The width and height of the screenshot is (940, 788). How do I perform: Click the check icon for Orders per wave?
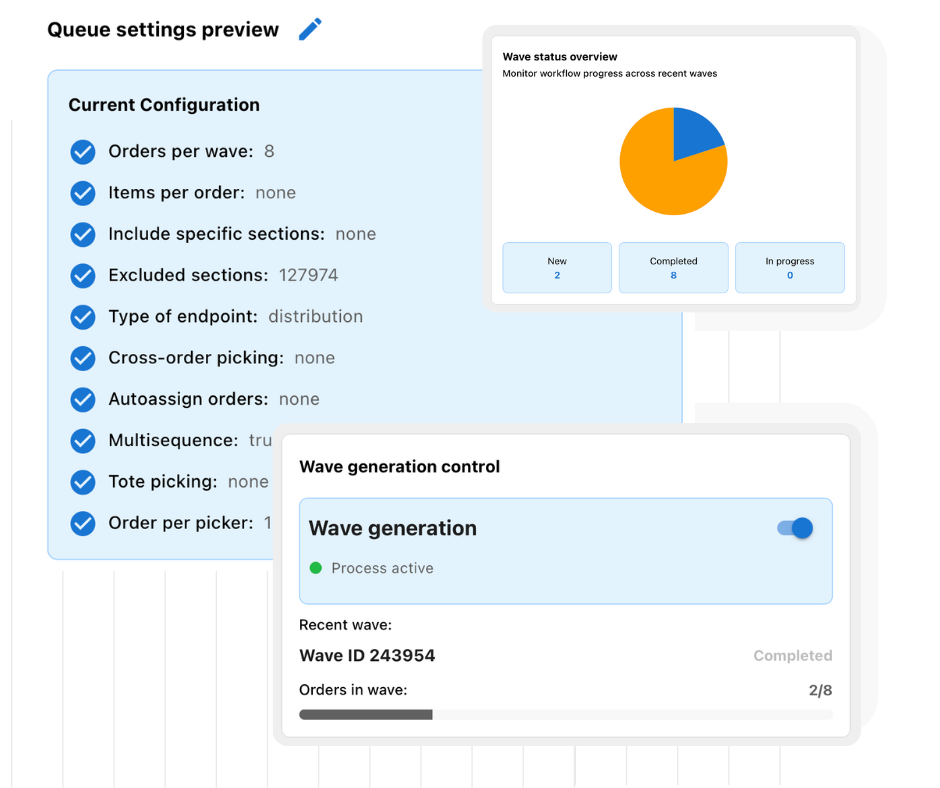pos(83,152)
